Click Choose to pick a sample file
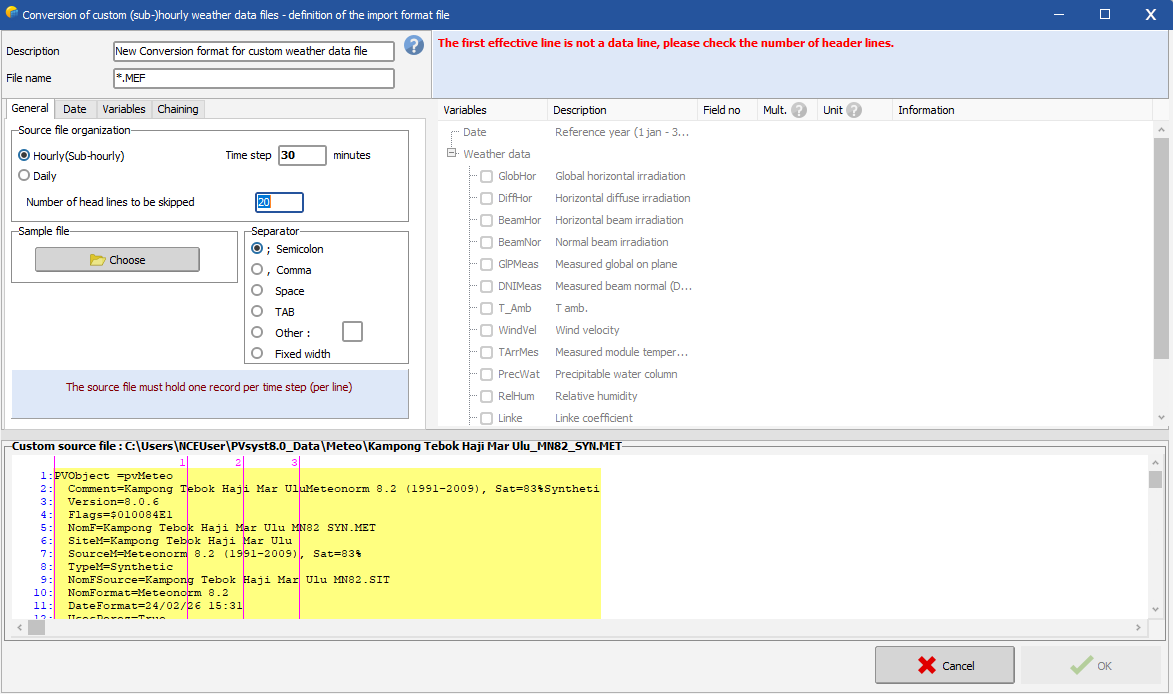 click(x=117, y=260)
